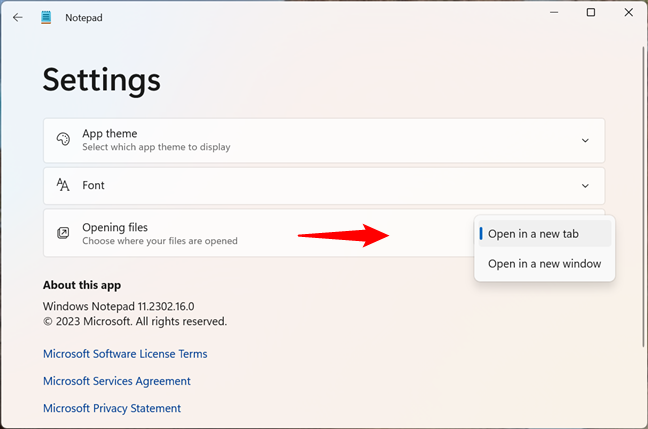Image resolution: width=648 pixels, height=429 pixels.
Task: Select Open in a new tab
Action: click(x=545, y=234)
